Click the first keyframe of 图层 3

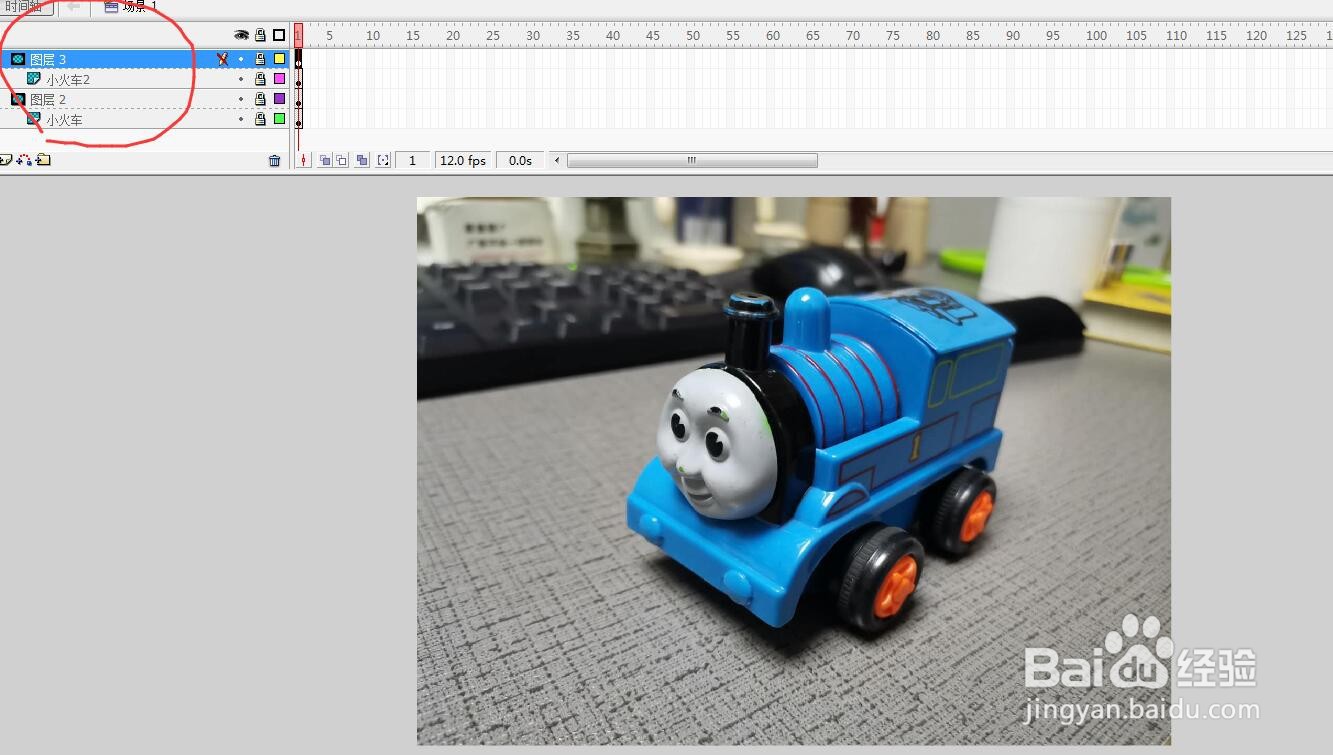298,59
